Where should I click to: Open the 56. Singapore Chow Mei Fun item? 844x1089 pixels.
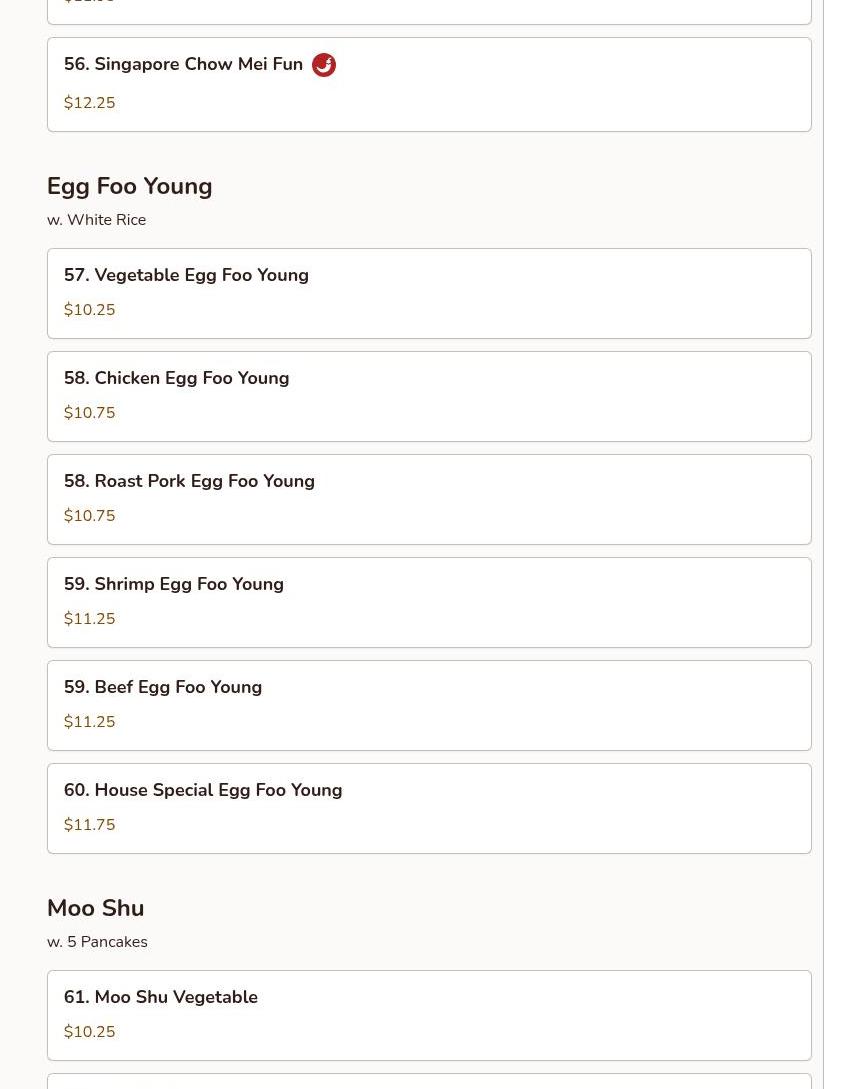[429, 85]
